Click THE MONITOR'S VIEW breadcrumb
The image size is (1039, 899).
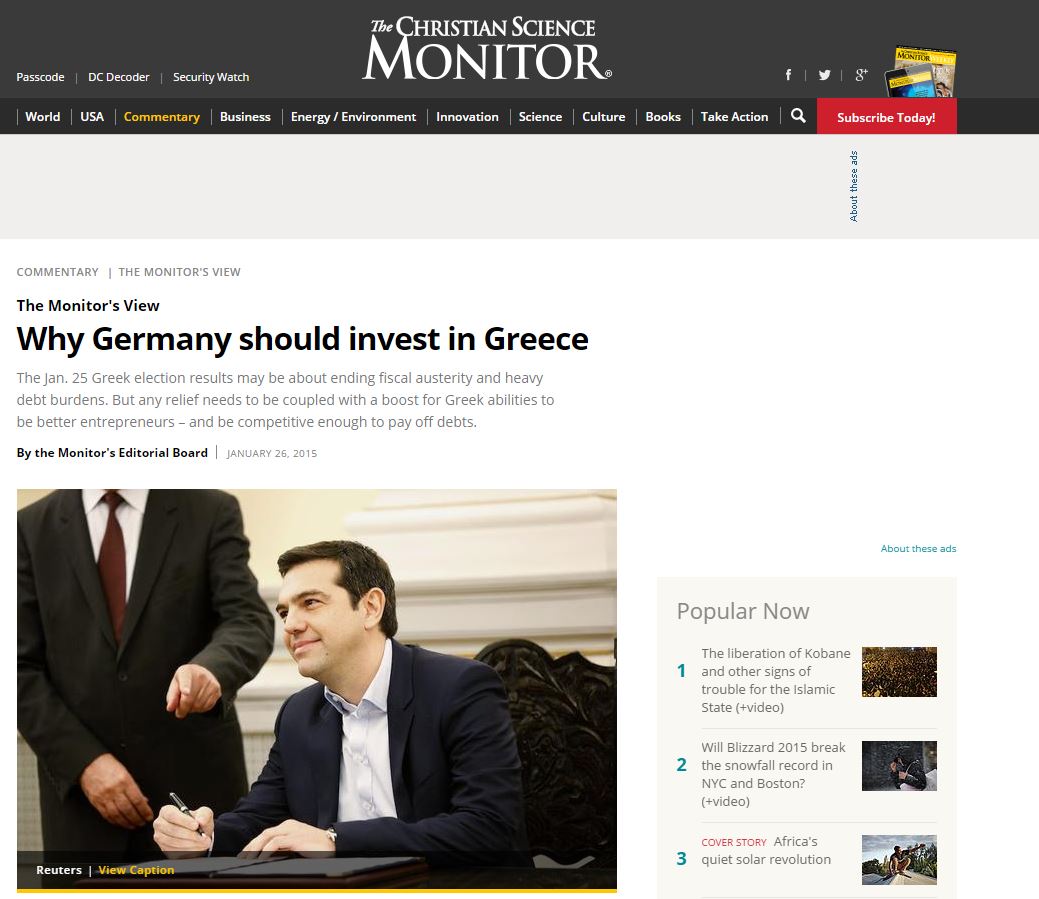point(179,272)
